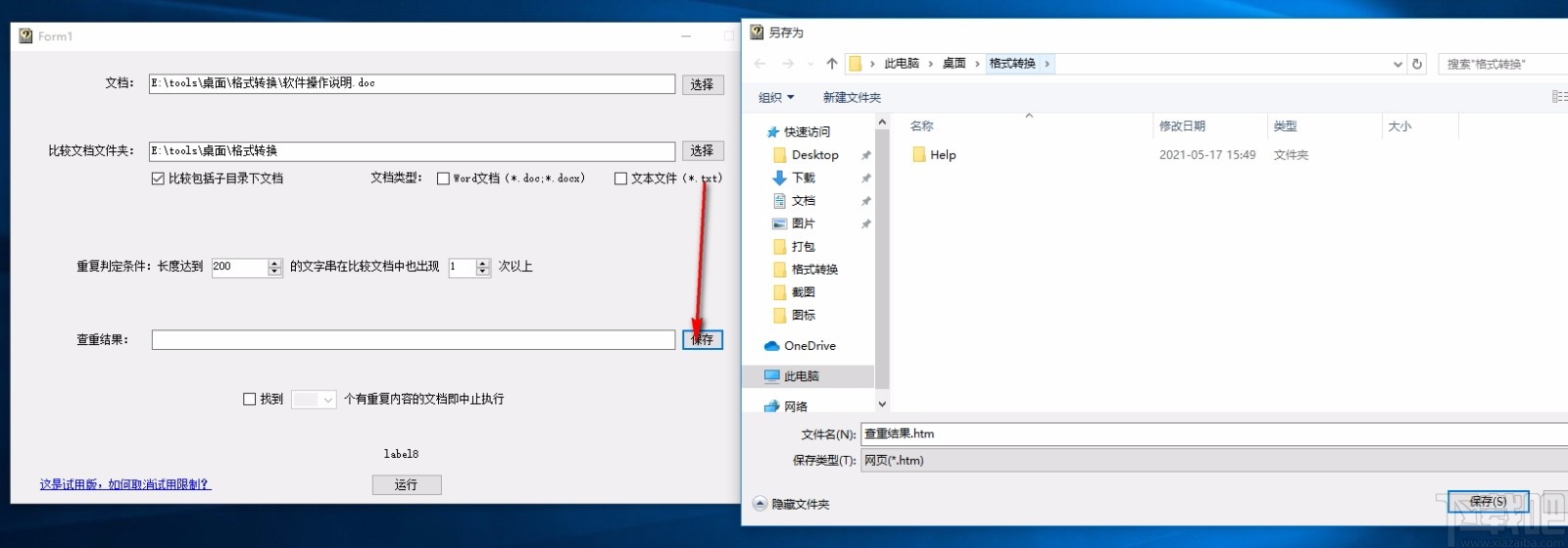Click 选择 button for 文档 field

pos(703,84)
